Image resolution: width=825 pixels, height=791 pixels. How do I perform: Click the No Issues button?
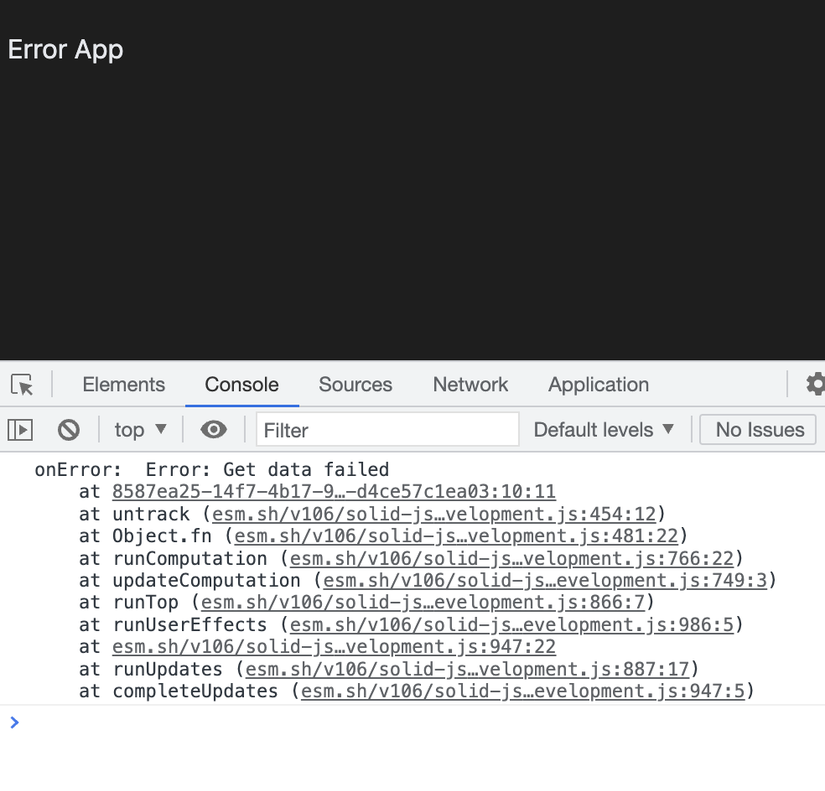pos(758,429)
